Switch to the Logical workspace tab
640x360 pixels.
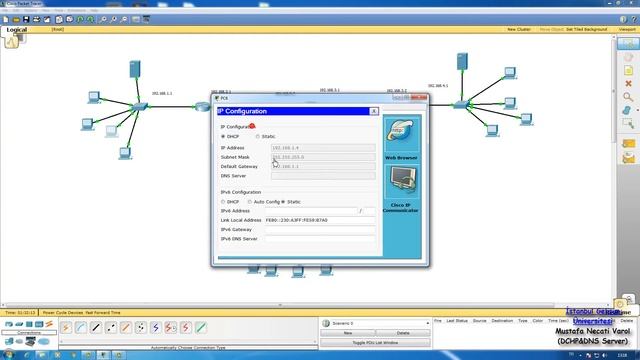pyautogui.click(x=16, y=30)
